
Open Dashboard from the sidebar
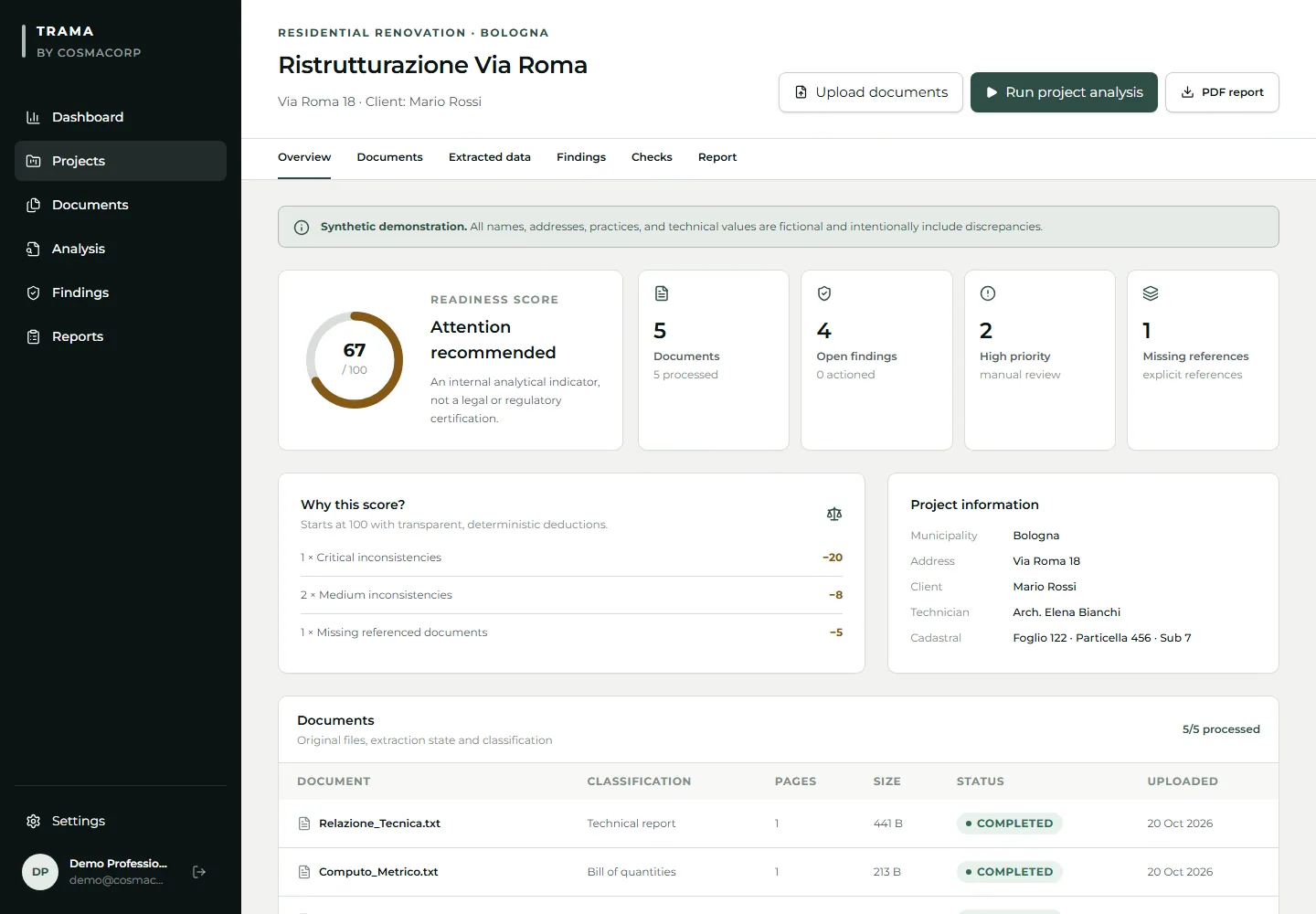(121, 117)
